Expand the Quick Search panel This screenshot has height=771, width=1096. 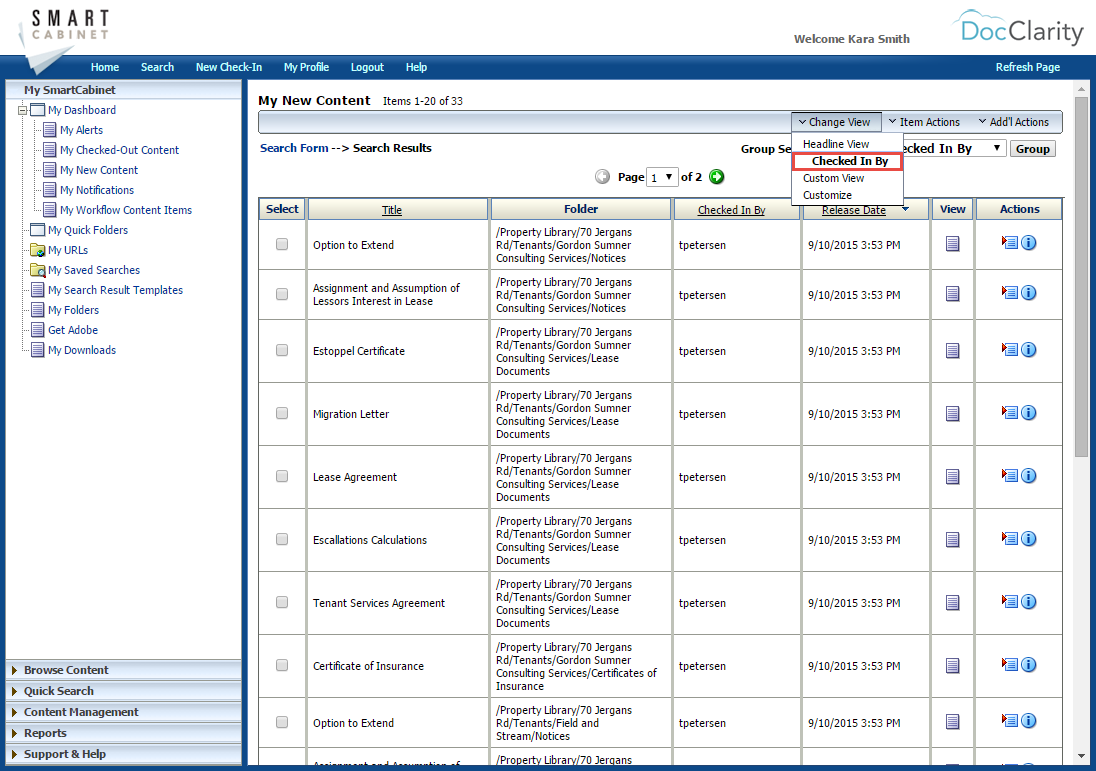pyautogui.click(x=124, y=691)
